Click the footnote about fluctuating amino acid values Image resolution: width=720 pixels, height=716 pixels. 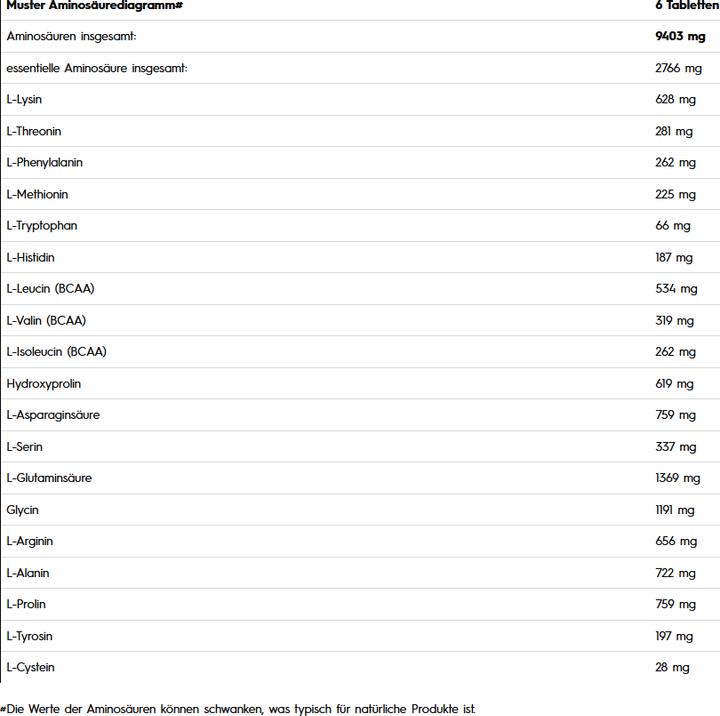(x=238, y=708)
